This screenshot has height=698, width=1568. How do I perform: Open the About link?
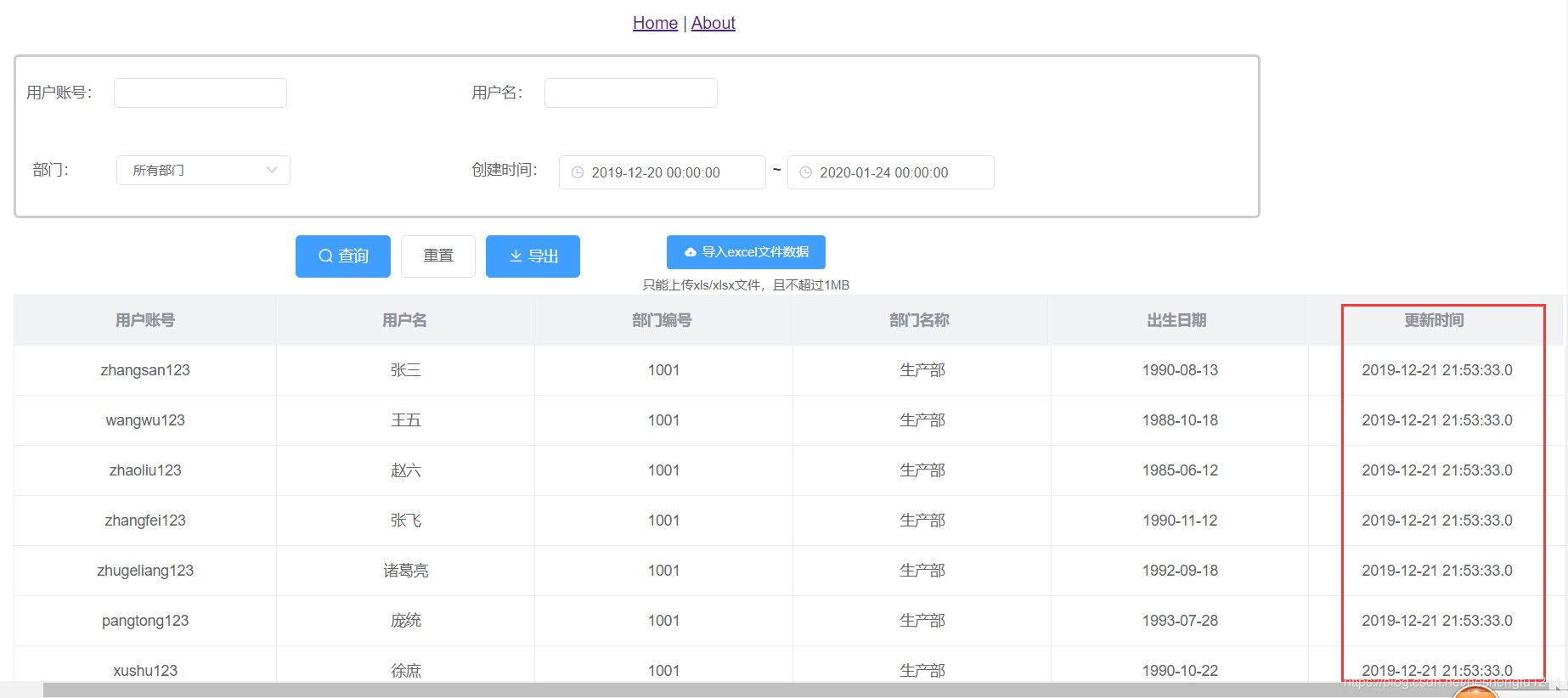[713, 23]
